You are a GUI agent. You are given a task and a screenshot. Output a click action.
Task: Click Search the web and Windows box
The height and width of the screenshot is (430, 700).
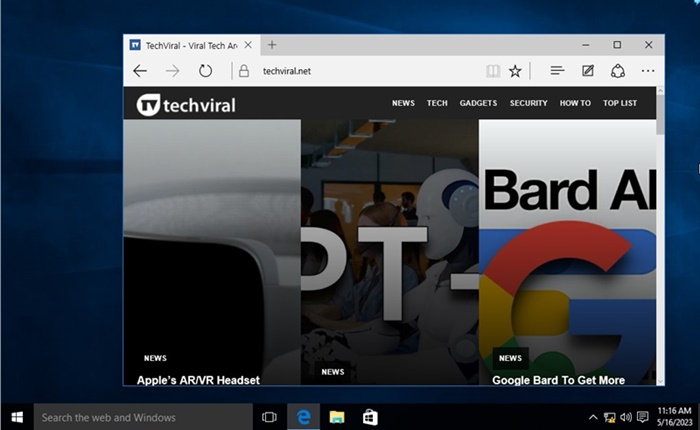click(143, 417)
